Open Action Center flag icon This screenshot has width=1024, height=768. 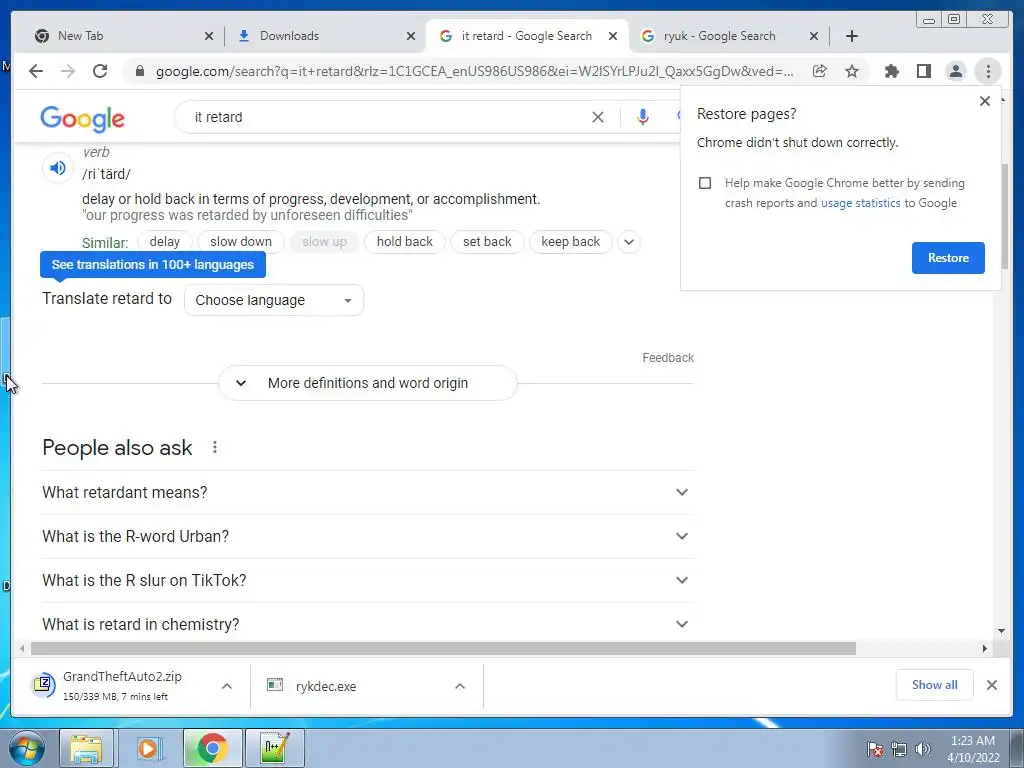click(x=874, y=749)
